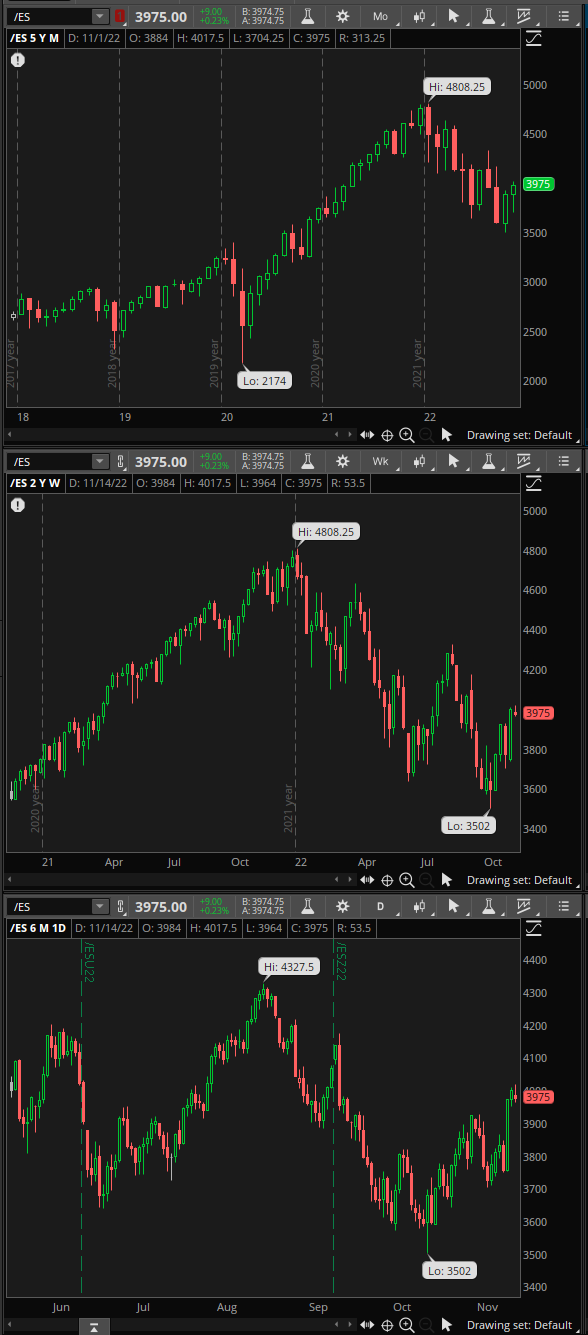Click the price axis scale icon on daily chart

[533, 929]
